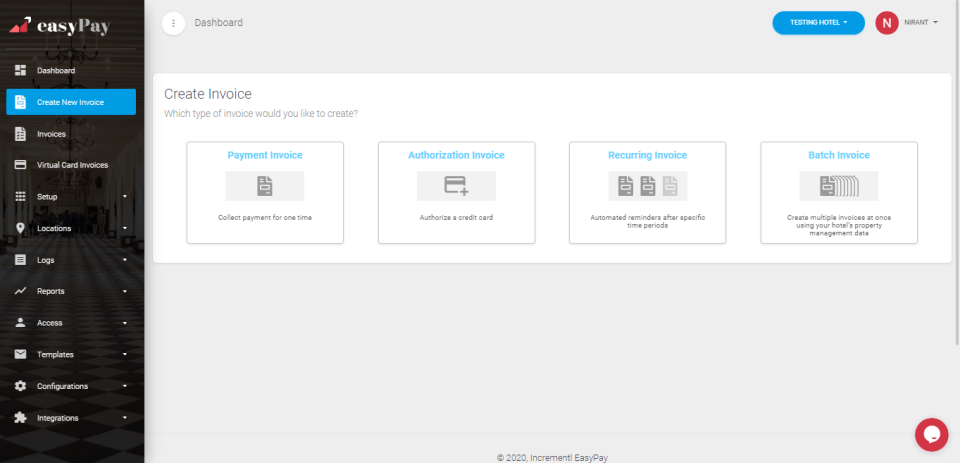The height and width of the screenshot is (463, 960).
Task: Click the Payment Invoice document icon
Action: (x=264, y=186)
